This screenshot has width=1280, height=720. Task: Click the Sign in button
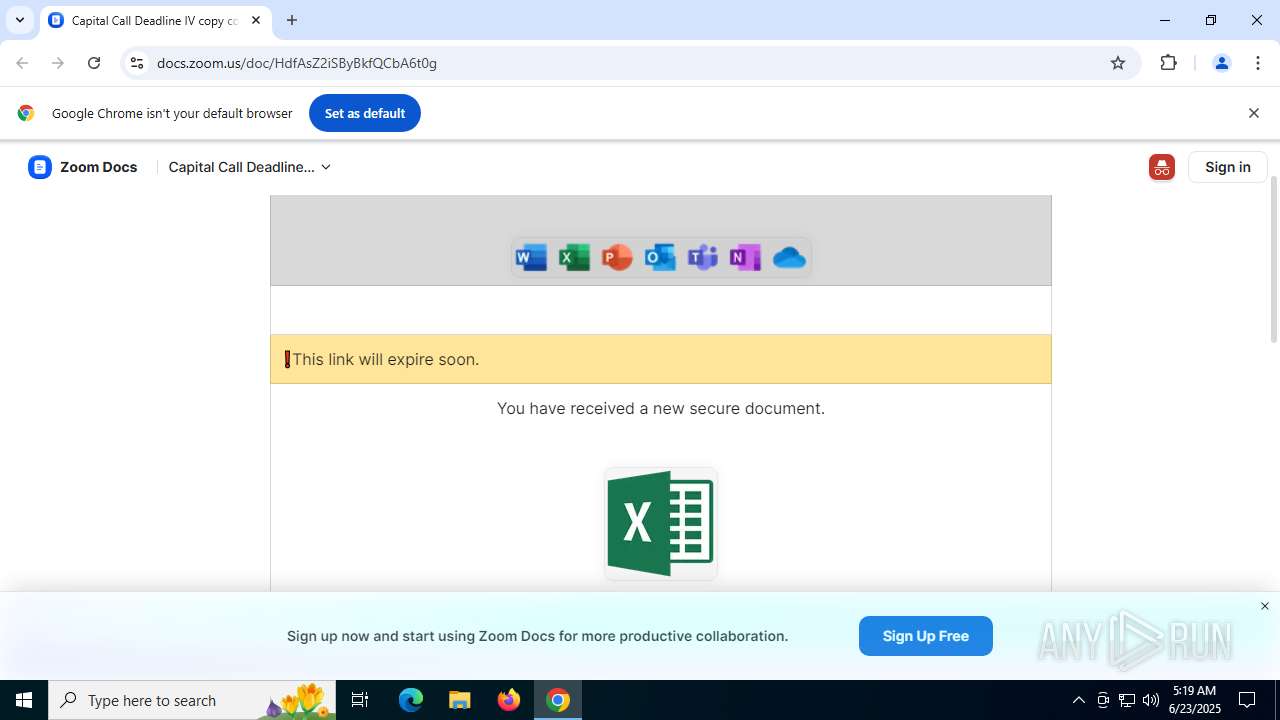pos(1228,167)
